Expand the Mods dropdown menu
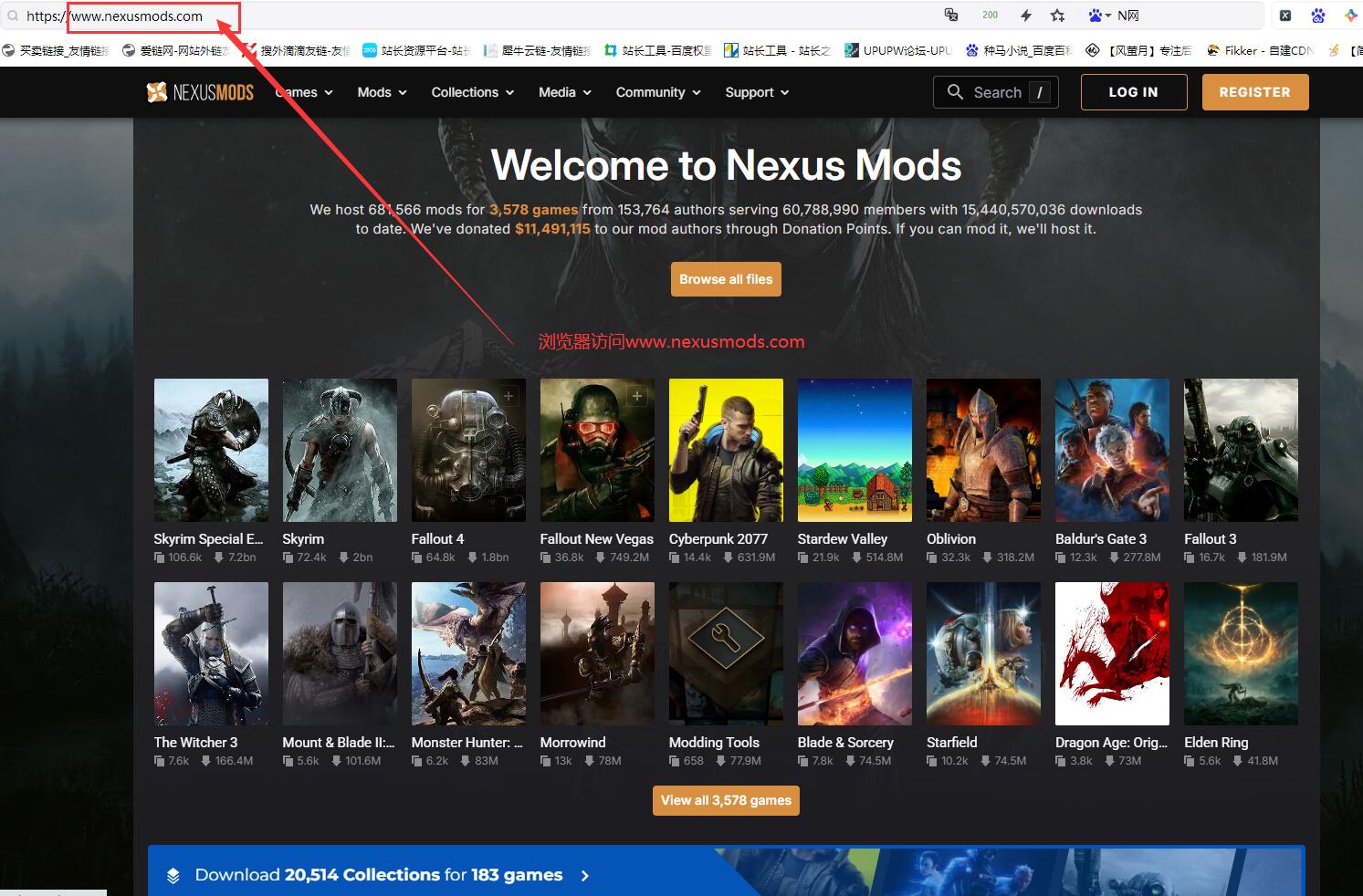Image resolution: width=1363 pixels, height=896 pixels. point(382,92)
